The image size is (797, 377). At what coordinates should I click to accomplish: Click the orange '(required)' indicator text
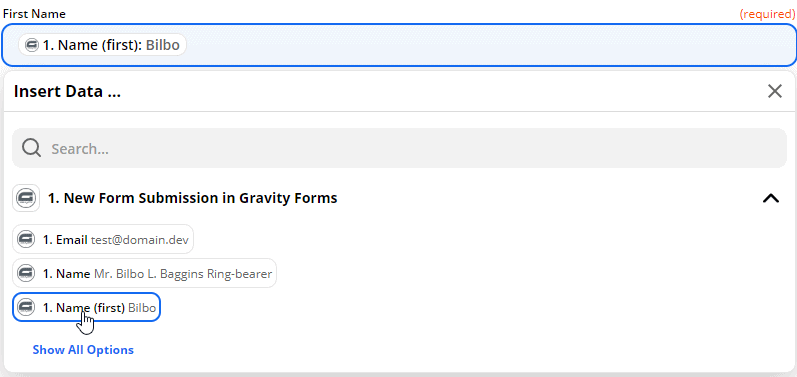pos(768,14)
